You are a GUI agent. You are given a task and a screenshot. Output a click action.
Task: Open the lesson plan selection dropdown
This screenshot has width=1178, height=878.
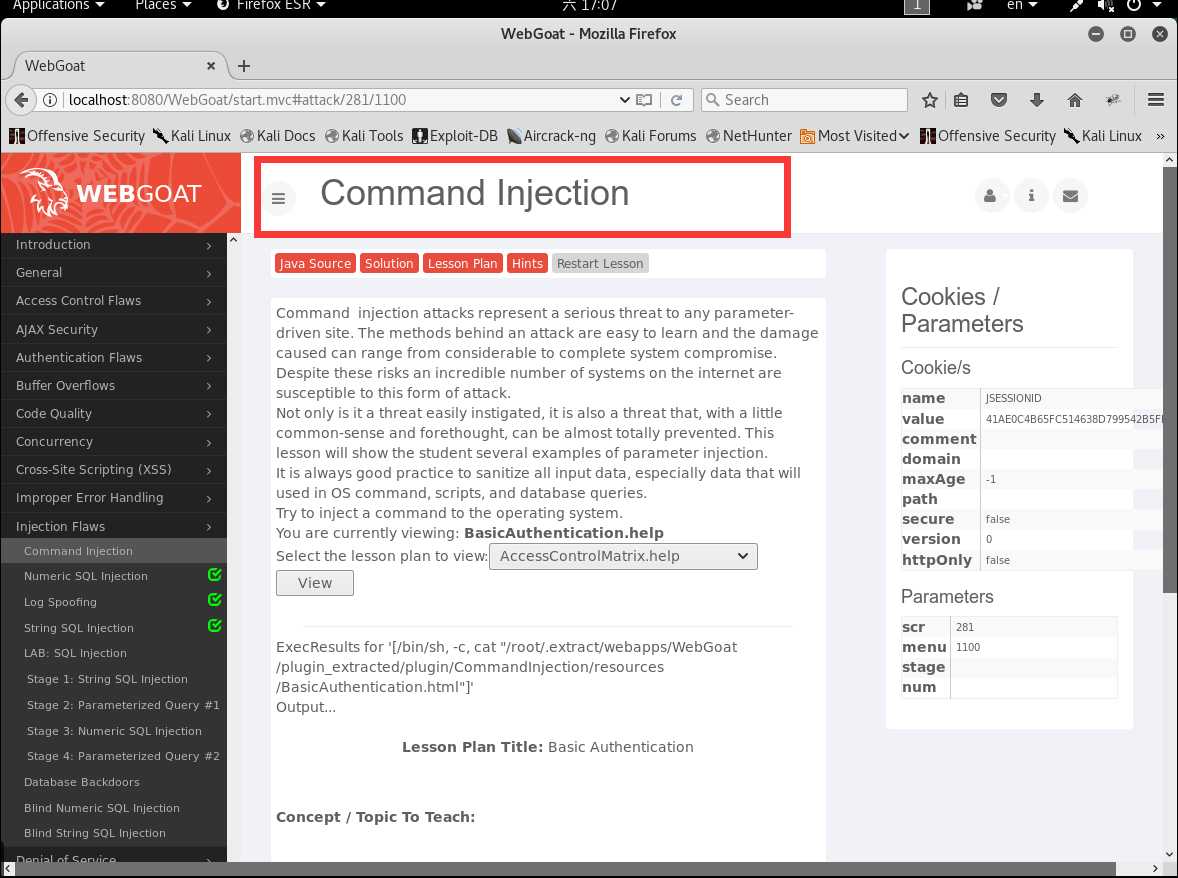coord(623,557)
